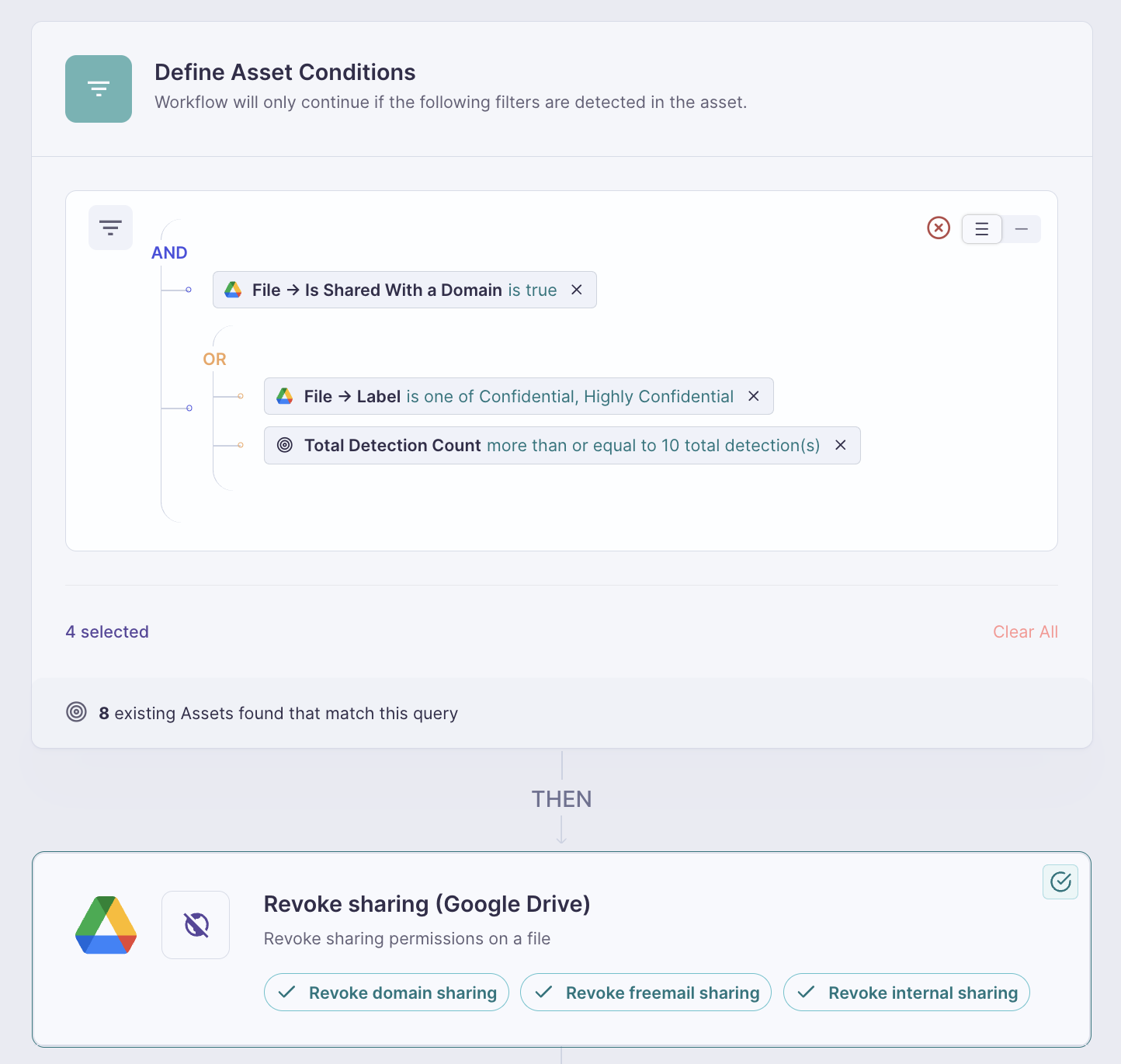Click the teal filter icon by Define Asset Conditions

tap(99, 89)
